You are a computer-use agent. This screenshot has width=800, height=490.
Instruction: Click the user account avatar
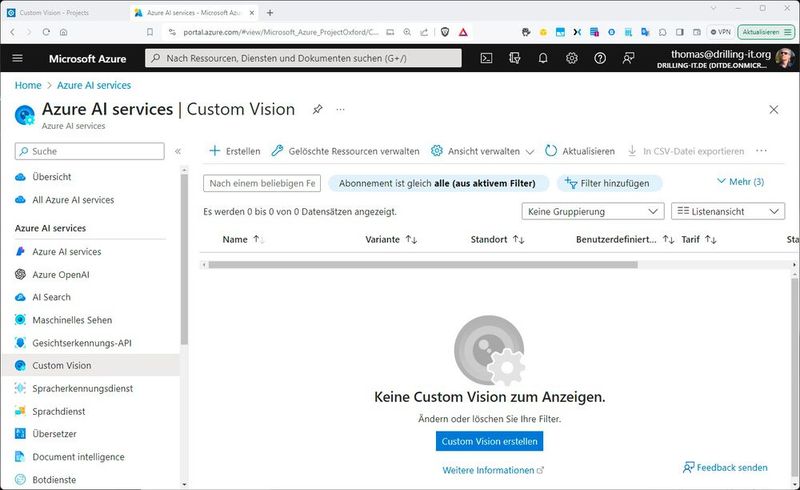click(x=784, y=58)
